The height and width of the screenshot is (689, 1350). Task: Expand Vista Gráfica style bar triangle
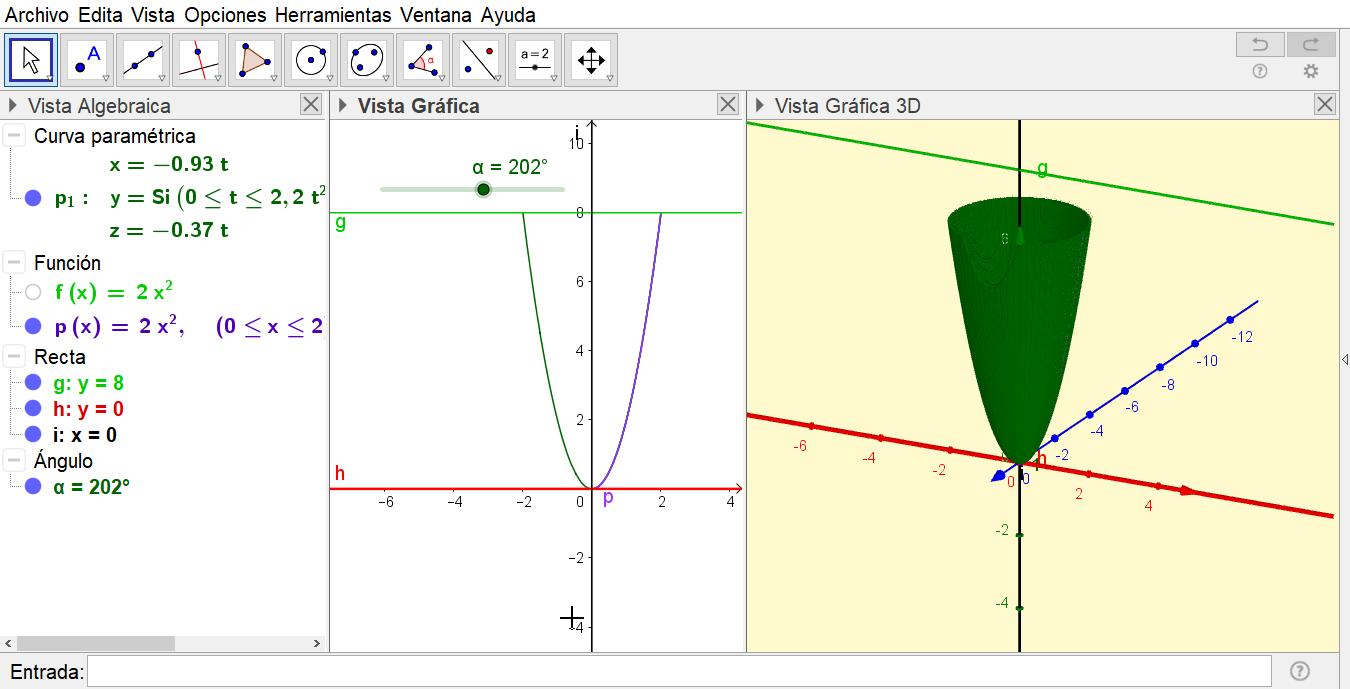point(343,106)
